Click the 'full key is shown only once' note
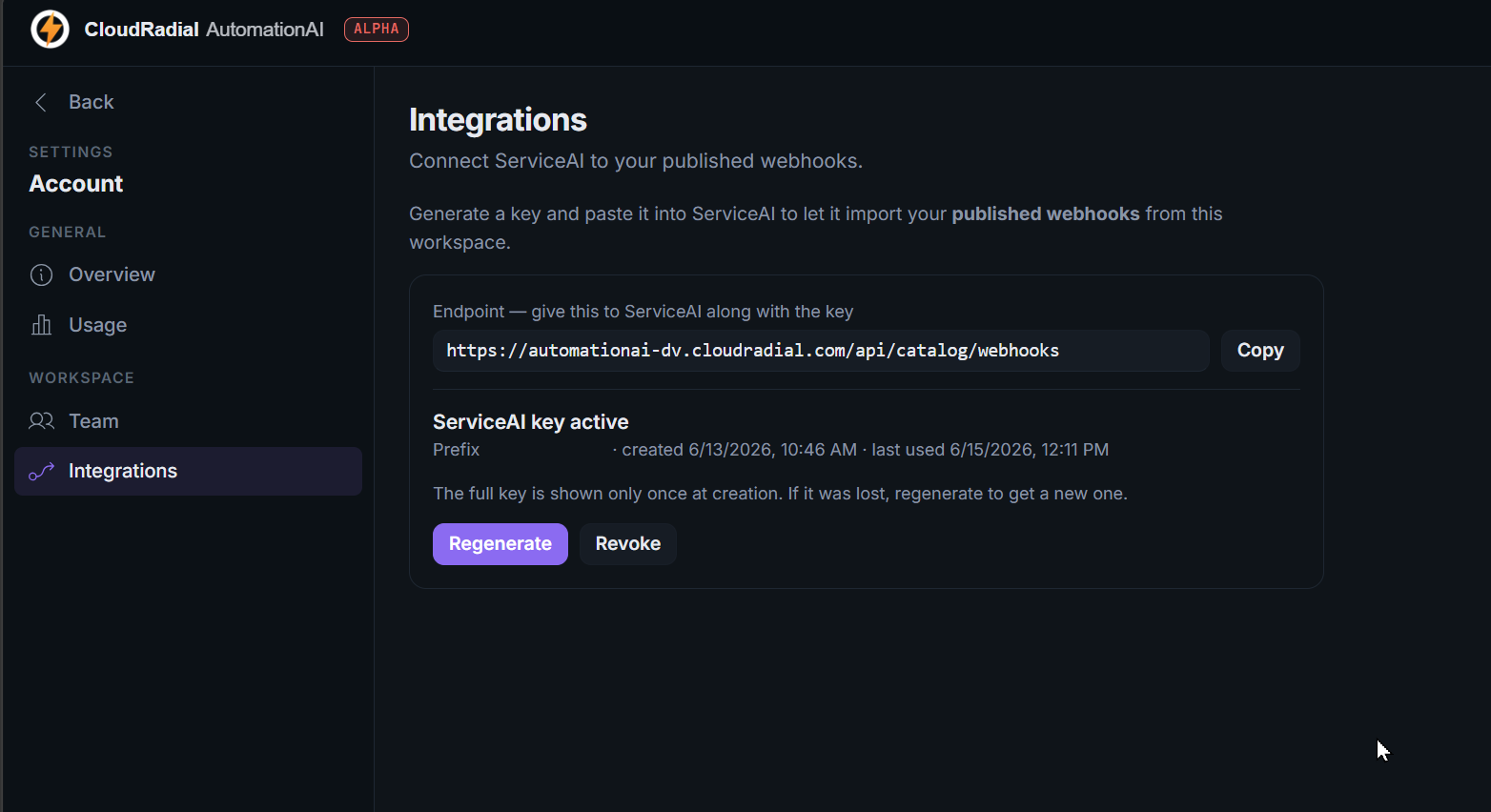The height and width of the screenshot is (812, 1491). pyautogui.click(x=780, y=494)
